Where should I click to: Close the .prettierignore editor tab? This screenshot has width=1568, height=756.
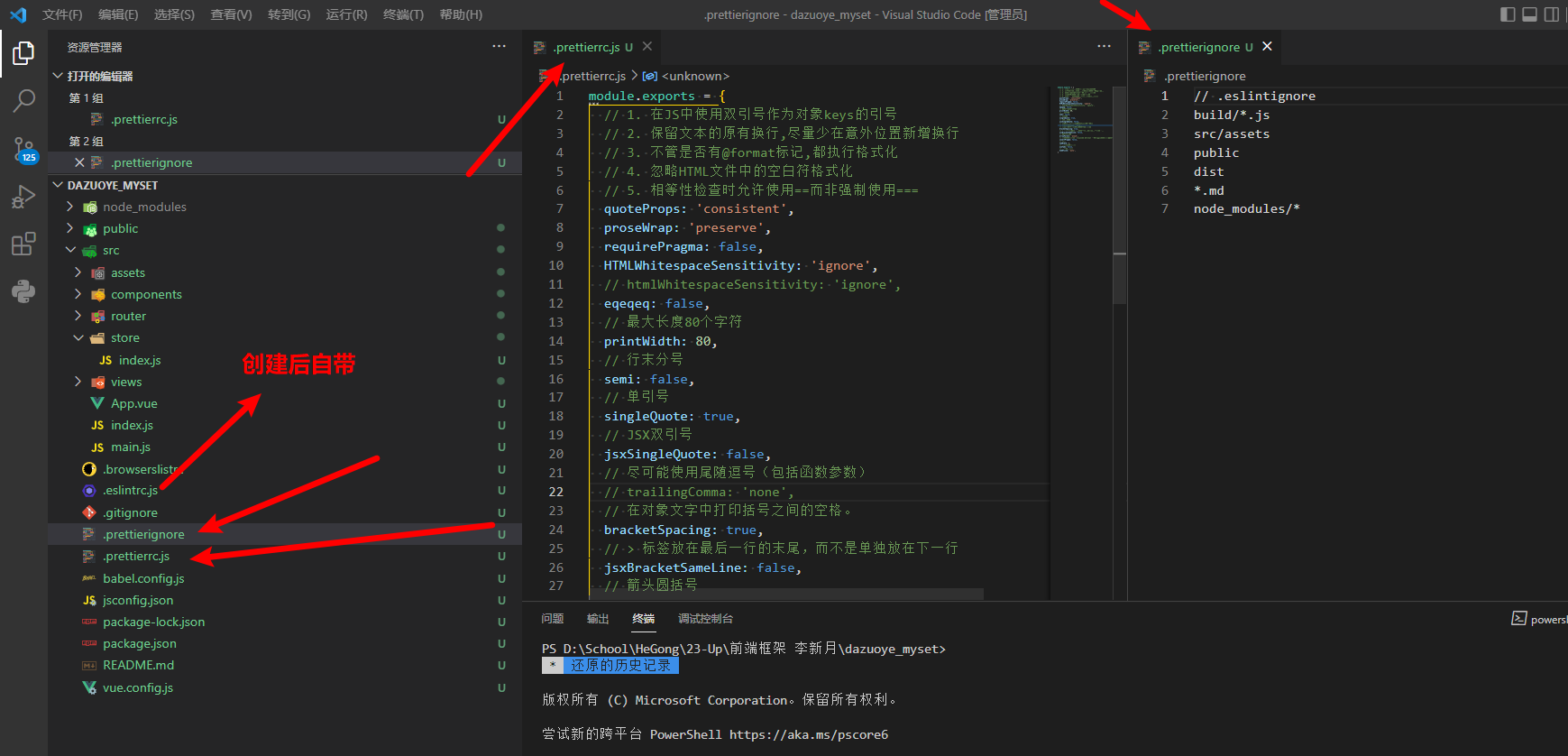1267,47
